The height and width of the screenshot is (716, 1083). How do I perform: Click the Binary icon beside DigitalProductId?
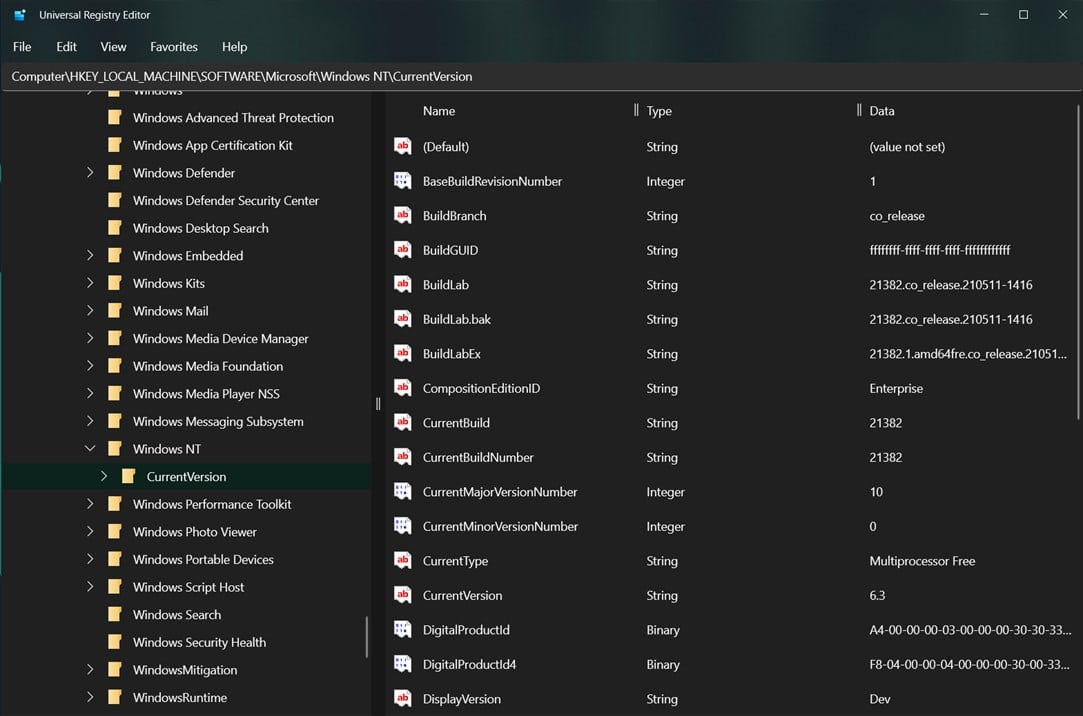pyautogui.click(x=401, y=630)
